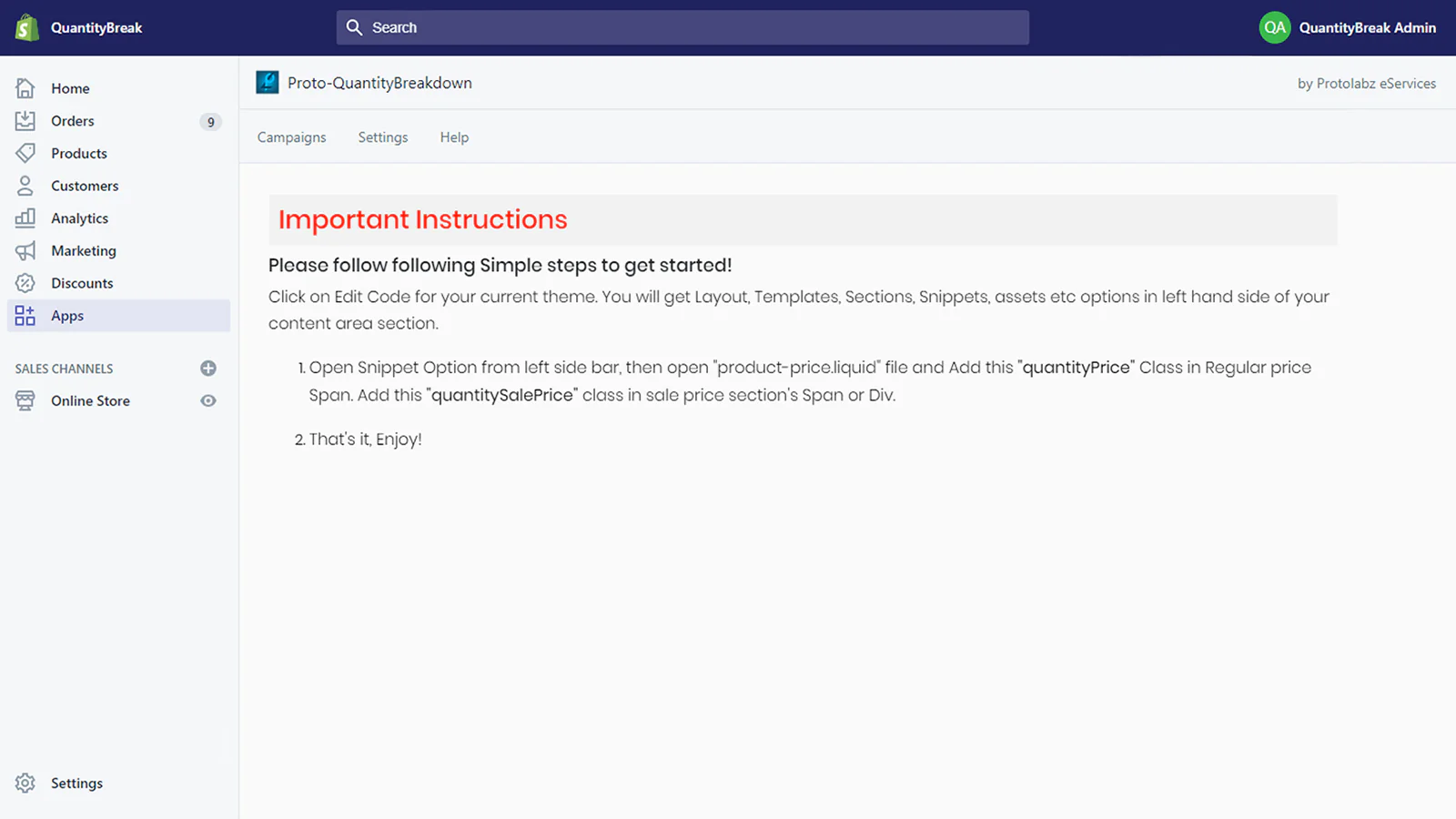Select the Products tag icon
Image resolution: width=1456 pixels, height=819 pixels.
(x=25, y=153)
